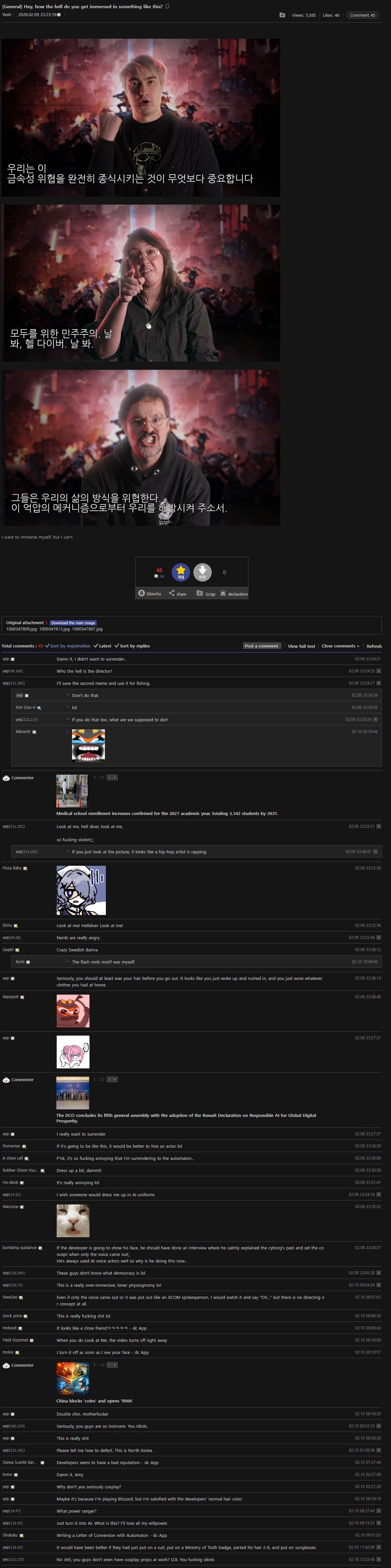Image resolution: width=391 pixels, height=1568 pixels.
Task: Click user badge icon beside Albrecht
Action: pos(34,732)
